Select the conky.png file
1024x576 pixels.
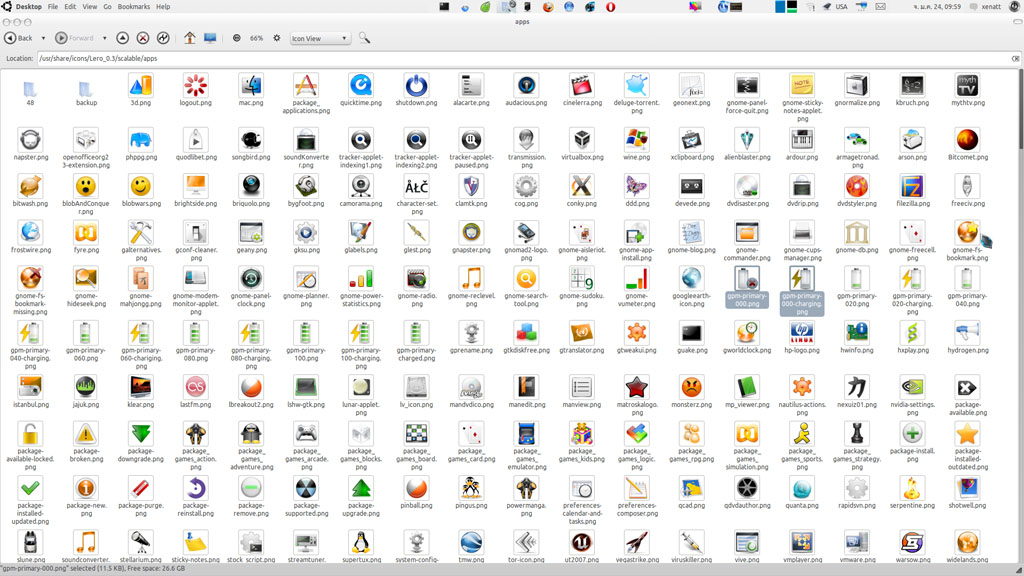[581, 191]
